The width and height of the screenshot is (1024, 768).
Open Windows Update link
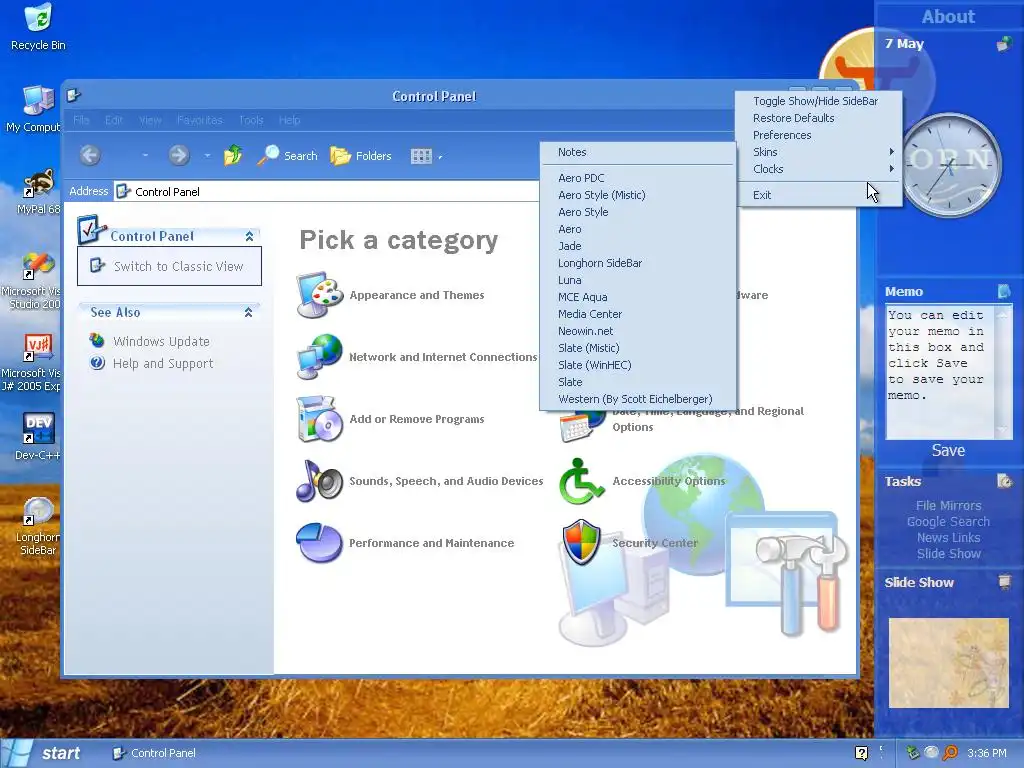[x=161, y=341]
